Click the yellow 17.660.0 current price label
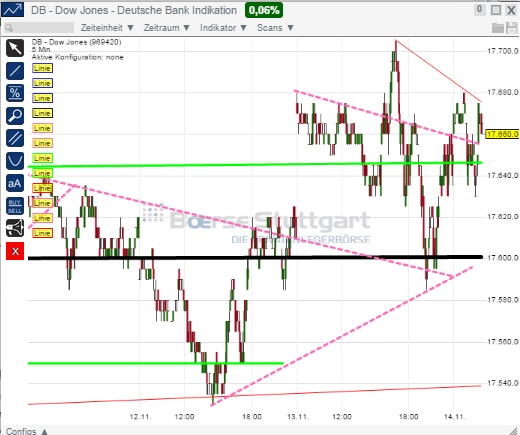Screen dimensions: 520x435 pyautogui.click(x=502, y=134)
